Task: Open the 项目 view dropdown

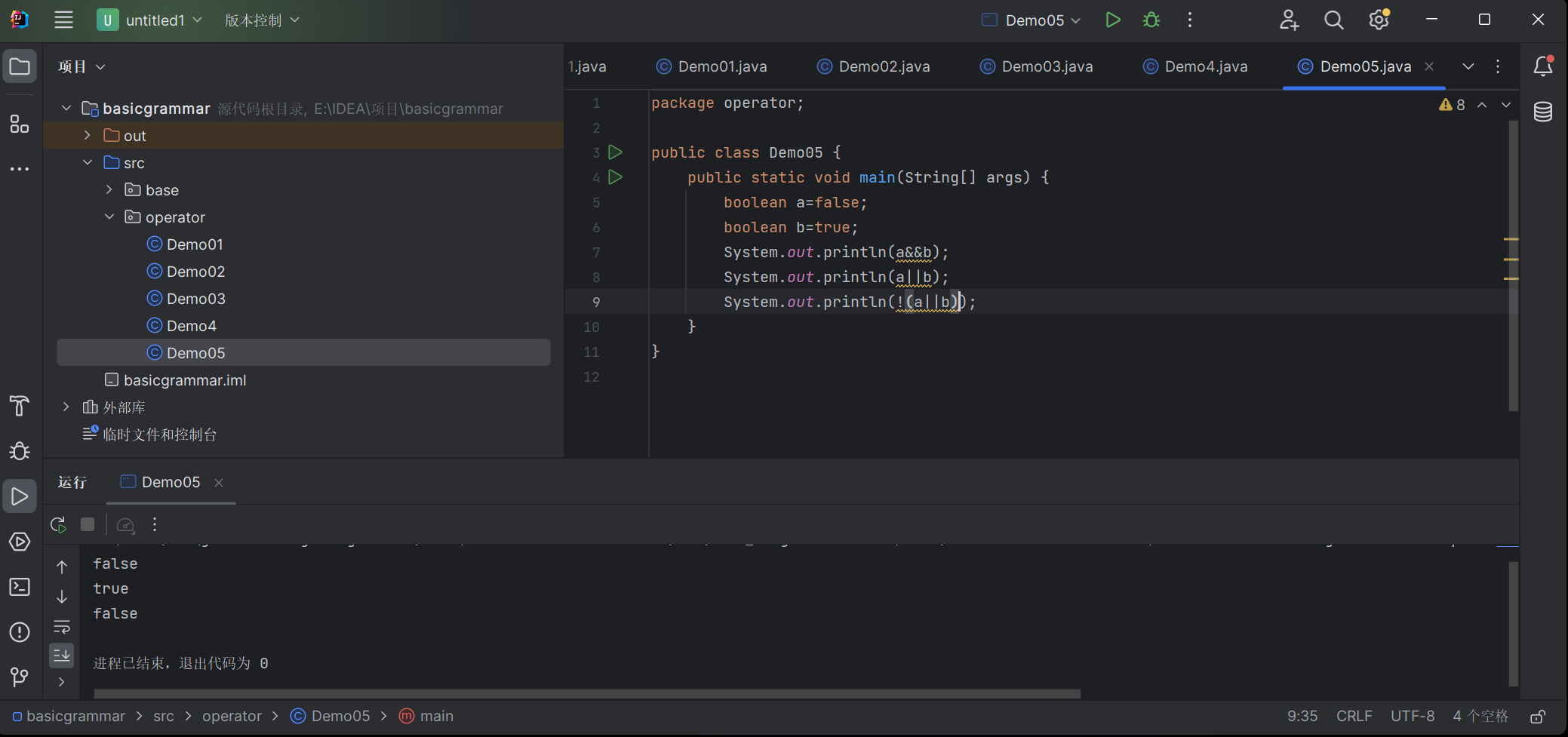Action: tap(81, 66)
